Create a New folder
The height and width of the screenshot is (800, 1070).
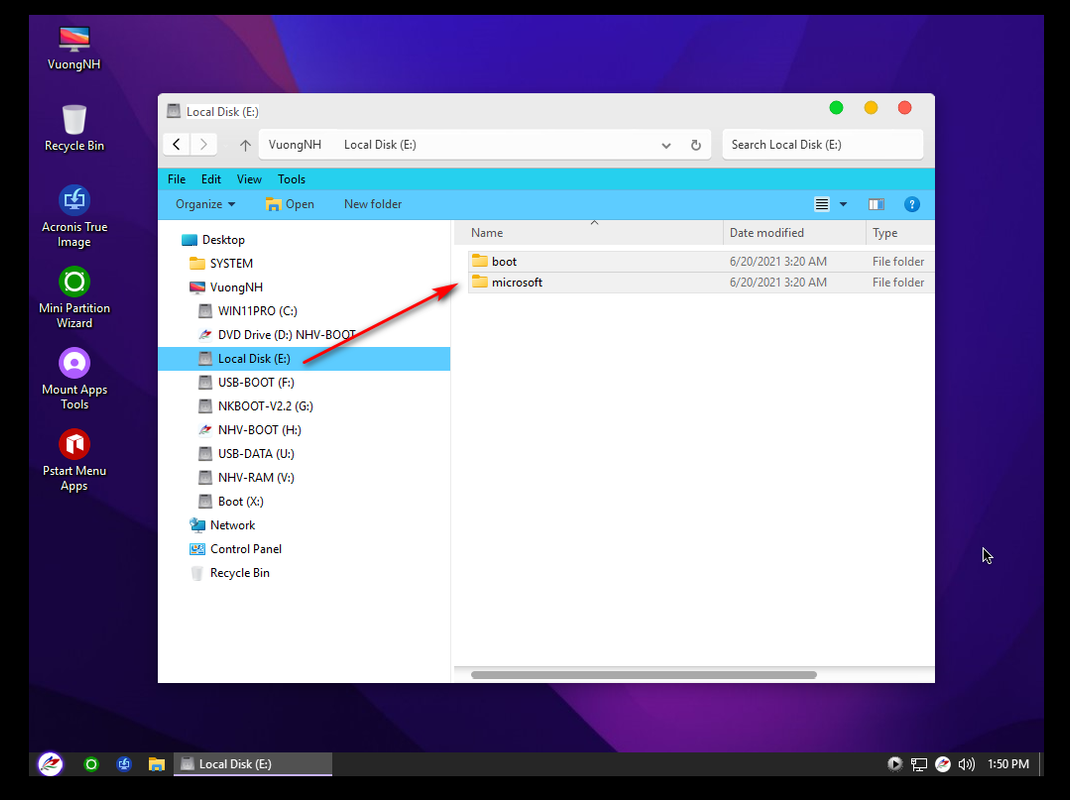[x=373, y=204]
